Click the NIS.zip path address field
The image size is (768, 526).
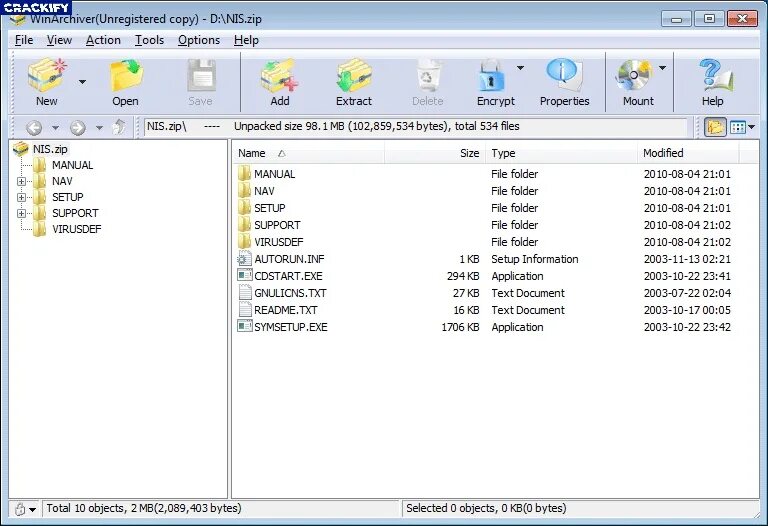[x=416, y=126]
